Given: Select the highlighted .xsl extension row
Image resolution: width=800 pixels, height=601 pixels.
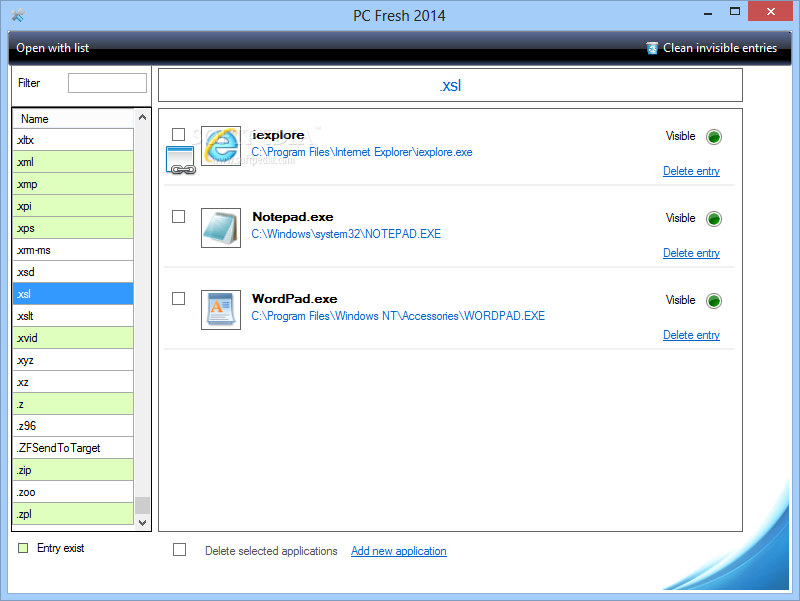Looking at the screenshot, I should [73, 294].
